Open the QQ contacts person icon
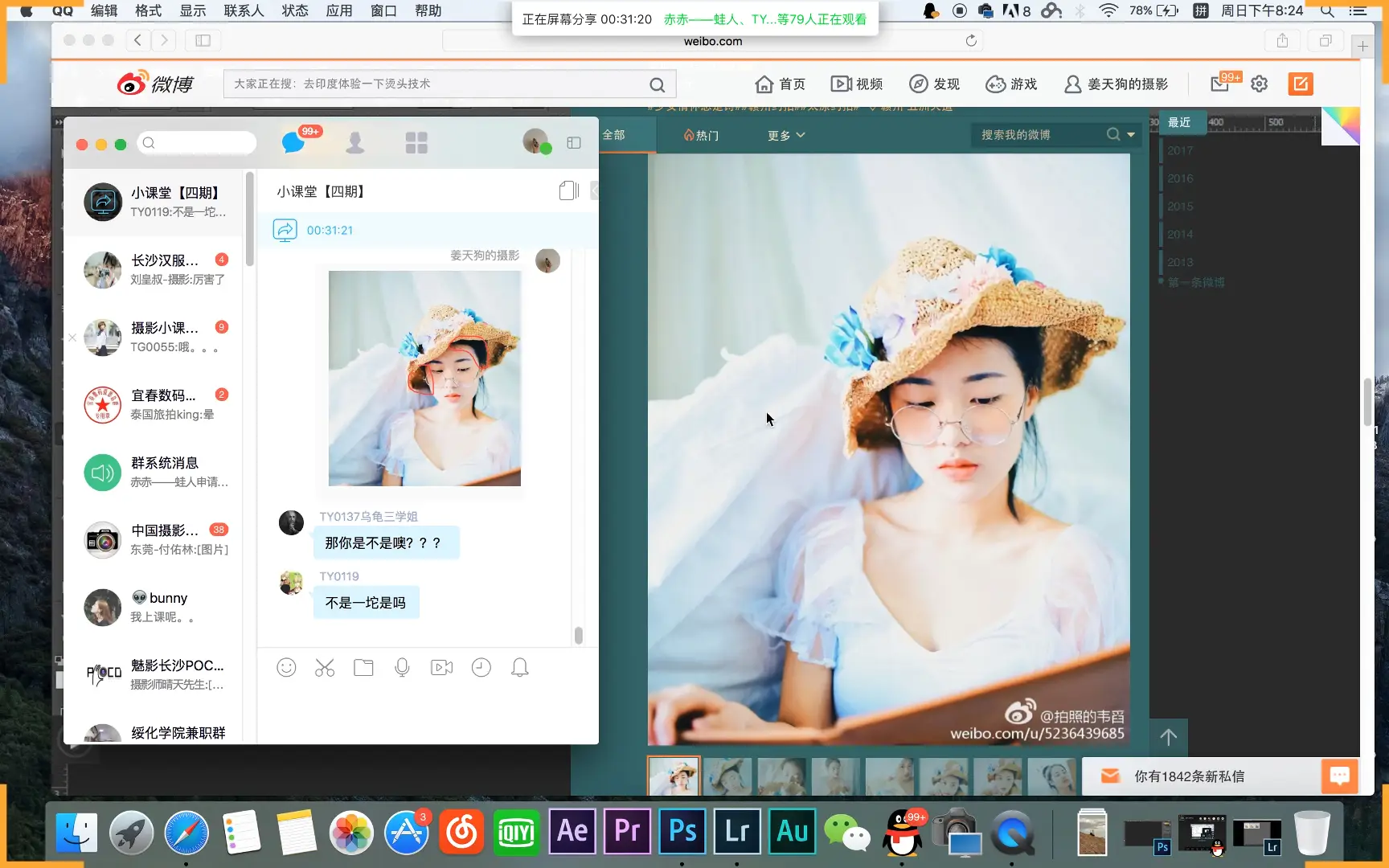Screen dimensions: 1389x868 (x=354, y=143)
